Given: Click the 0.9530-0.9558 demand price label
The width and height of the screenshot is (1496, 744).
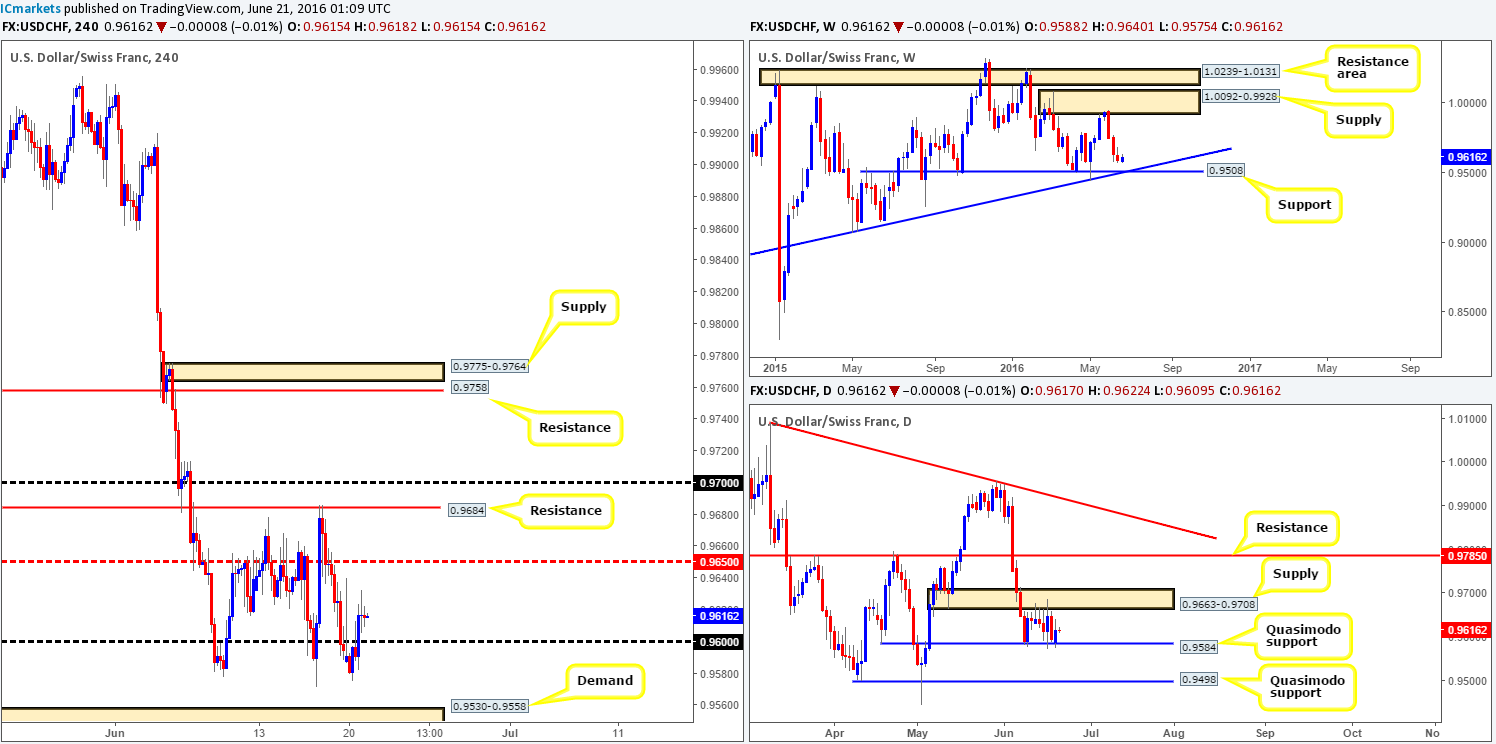Looking at the screenshot, I should (x=489, y=706).
